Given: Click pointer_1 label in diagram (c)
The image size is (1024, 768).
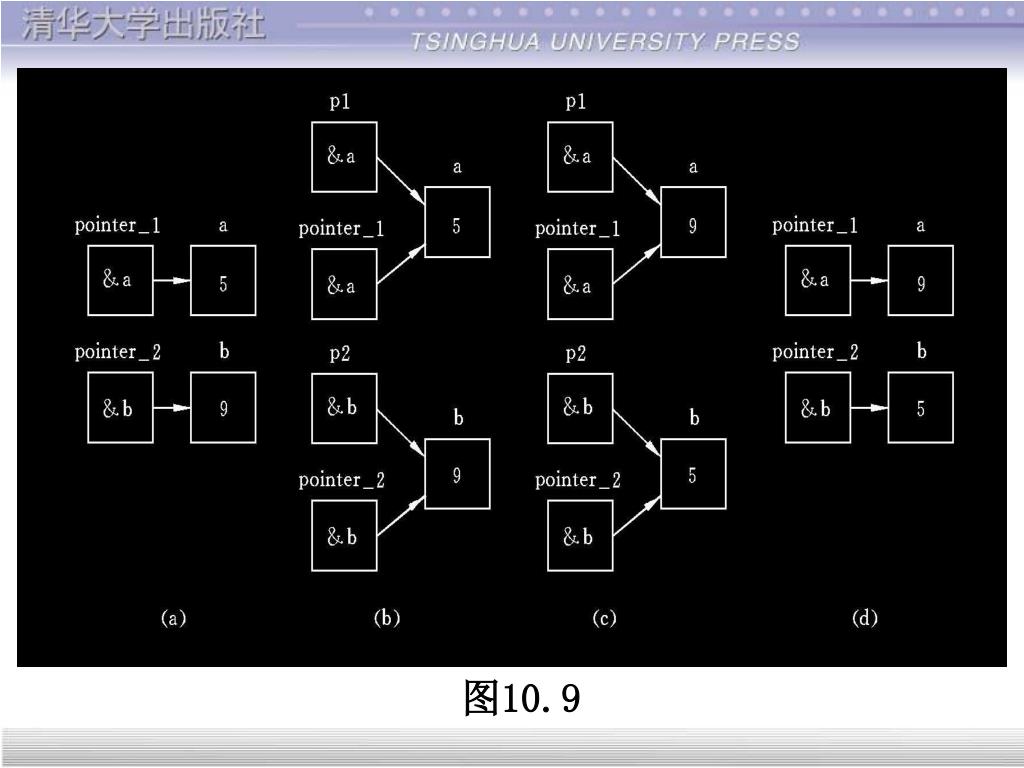Looking at the screenshot, I should pyautogui.click(x=577, y=229).
